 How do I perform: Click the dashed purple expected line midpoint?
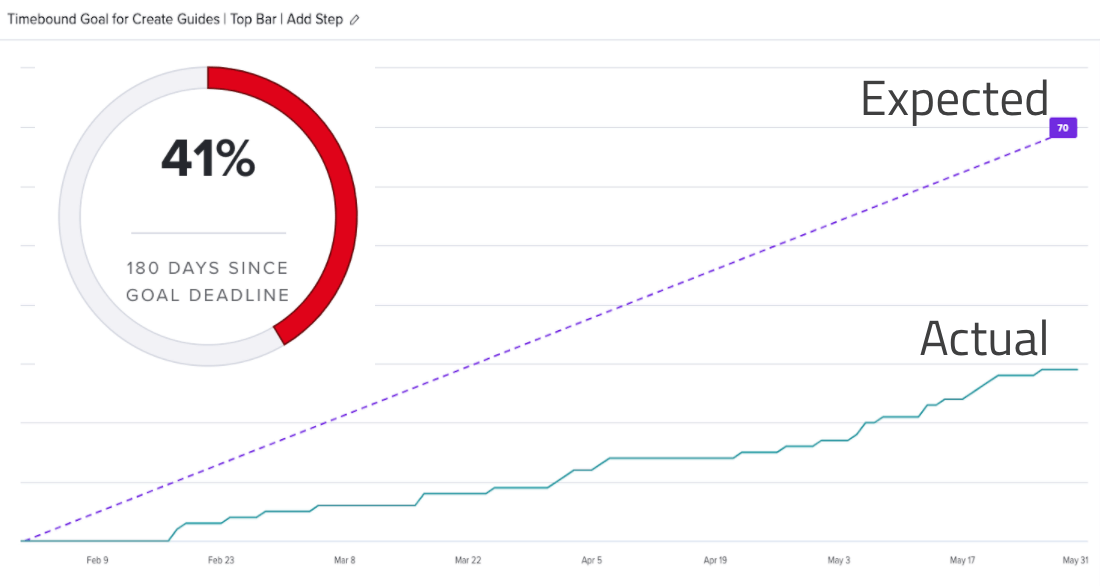[539, 336]
